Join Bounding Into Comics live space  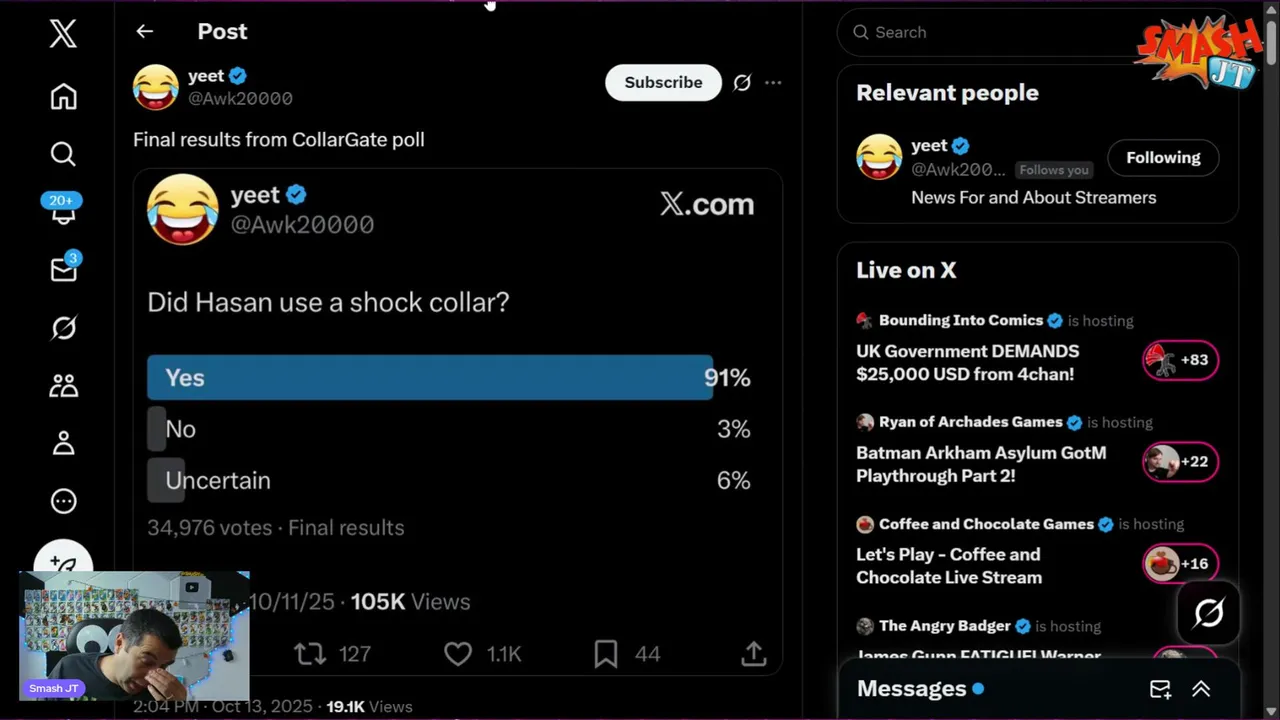point(1180,360)
